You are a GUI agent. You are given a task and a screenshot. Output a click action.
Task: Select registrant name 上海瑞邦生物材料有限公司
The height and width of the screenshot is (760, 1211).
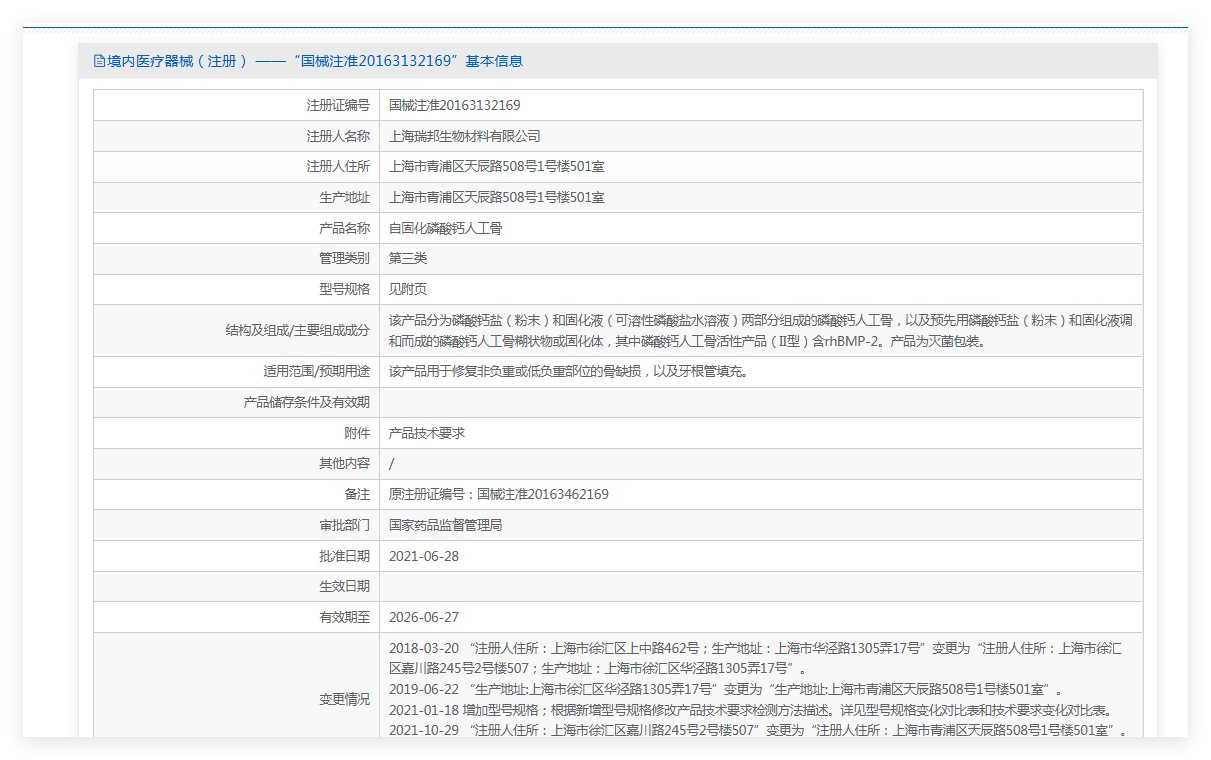click(464, 136)
